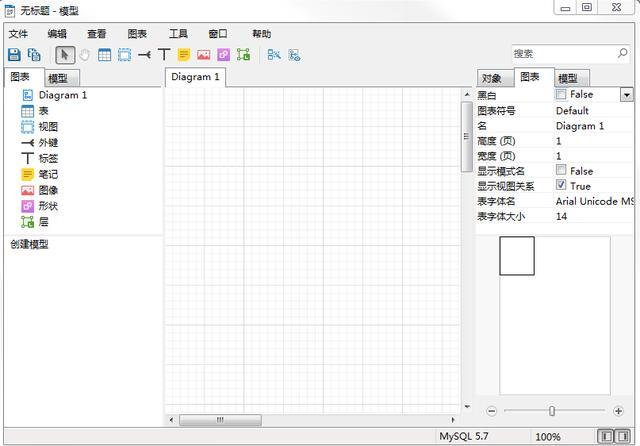Select the hand pan tool
This screenshot has width=640, height=446.
[84, 55]
